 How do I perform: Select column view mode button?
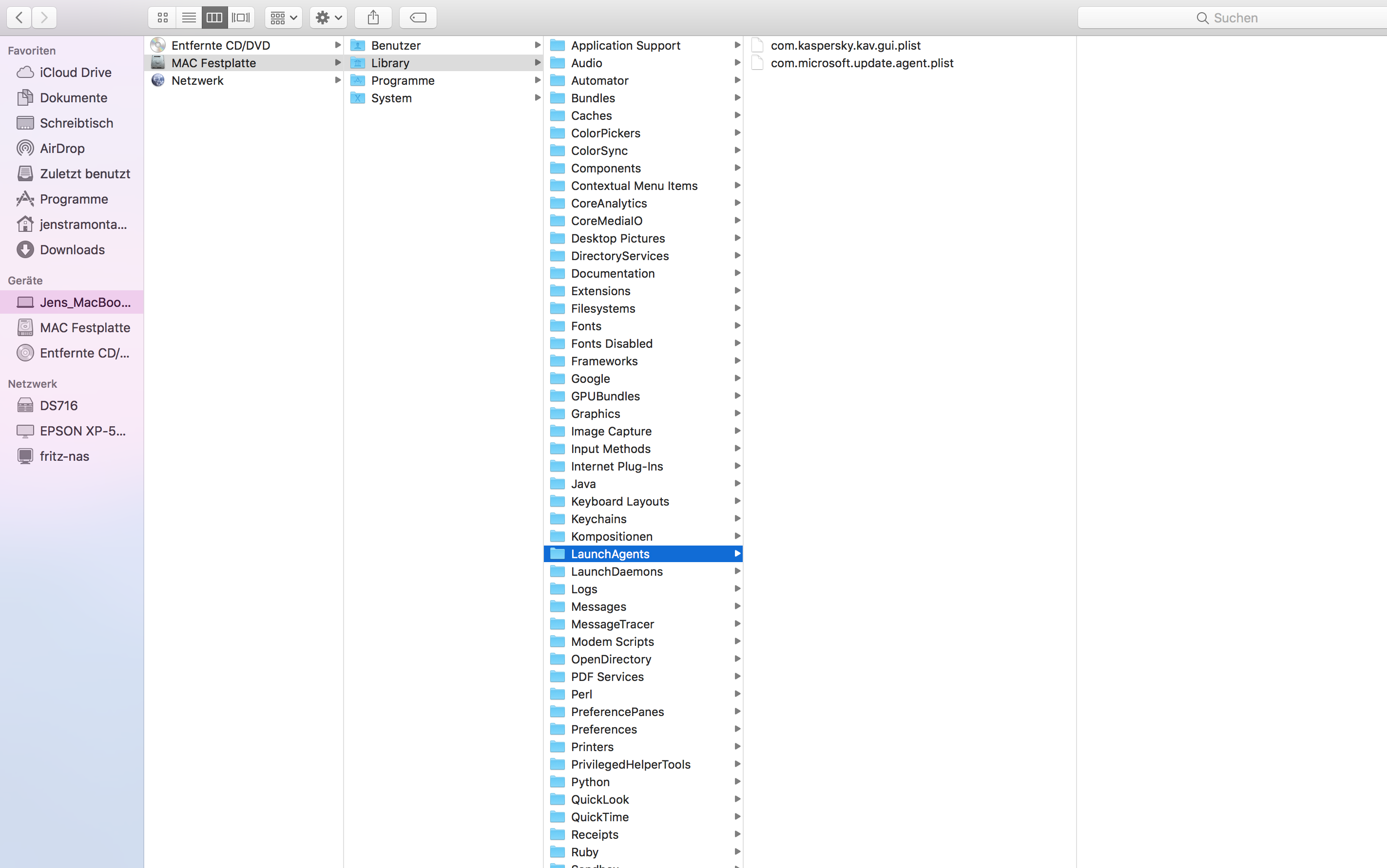[x=214, y=18]
